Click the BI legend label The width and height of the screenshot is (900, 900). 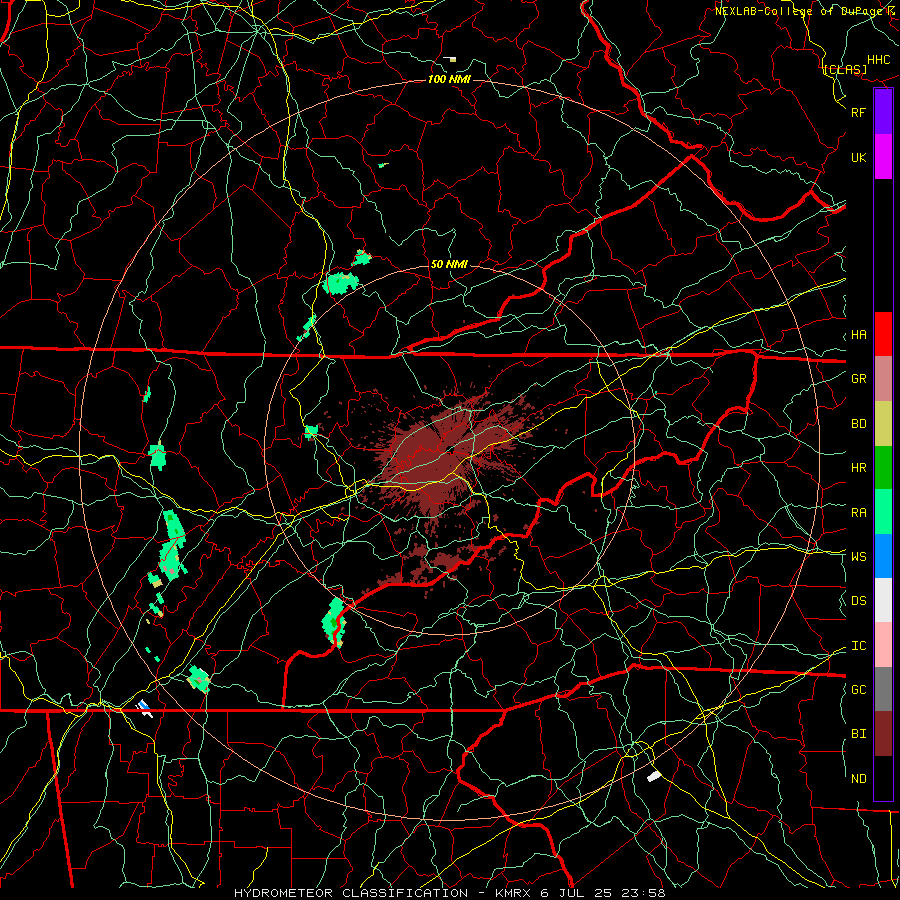coord(859,734)
